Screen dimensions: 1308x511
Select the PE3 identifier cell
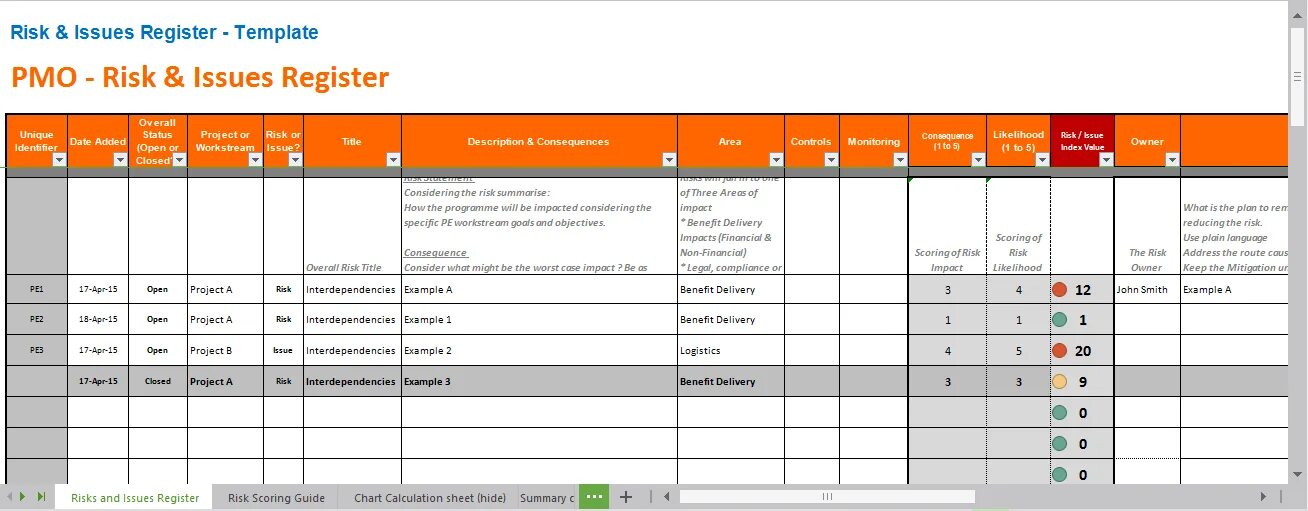pyautogui.click(x=37, y=351)
